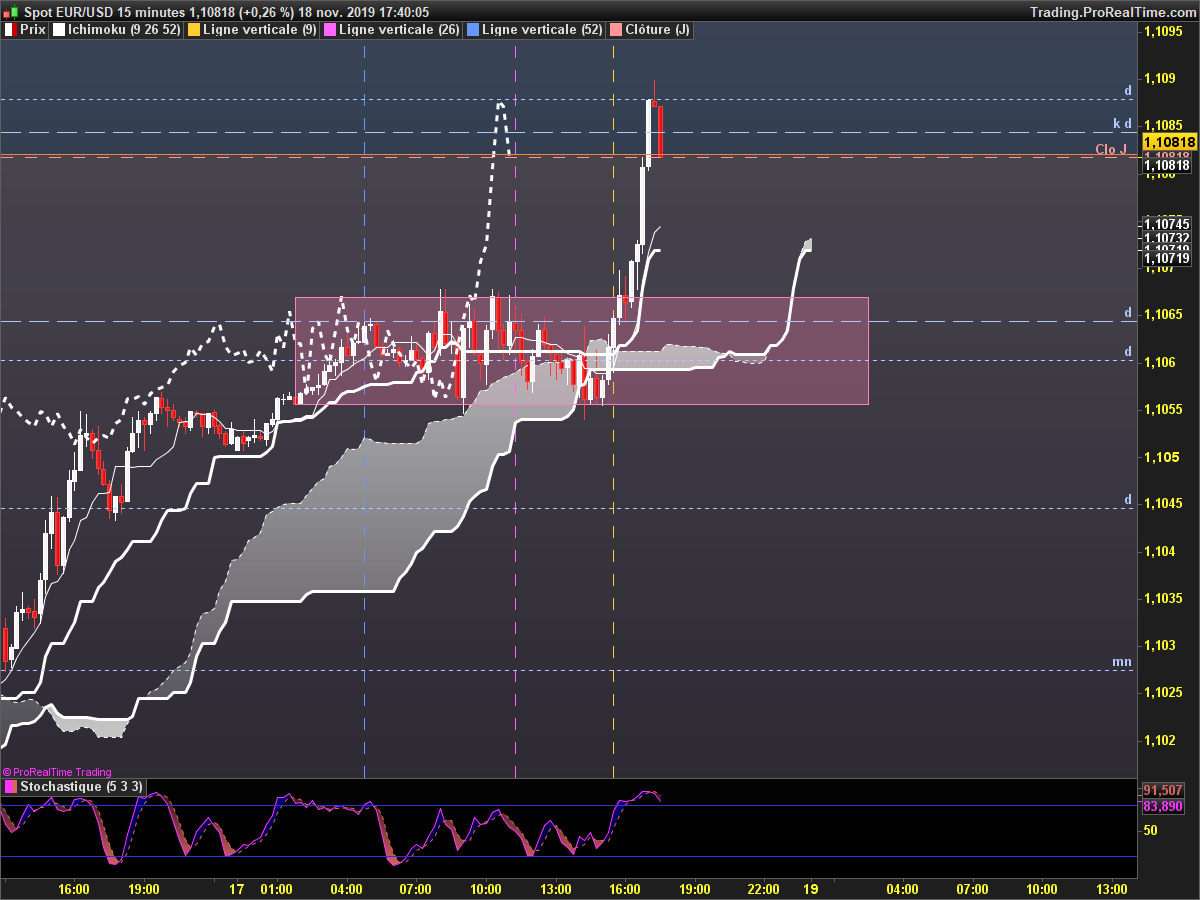This screenshot has width=1200, height=900.
Task: Click the pink Ligne verticale (26) swatch
Action: tap(330, 30)
